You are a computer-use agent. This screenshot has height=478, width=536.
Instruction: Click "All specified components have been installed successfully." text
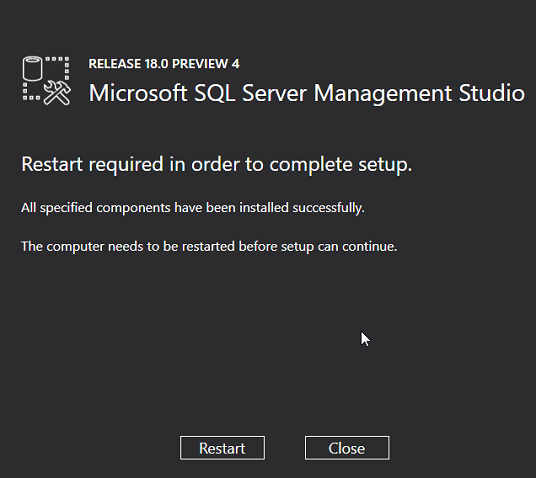click(193, 208)
